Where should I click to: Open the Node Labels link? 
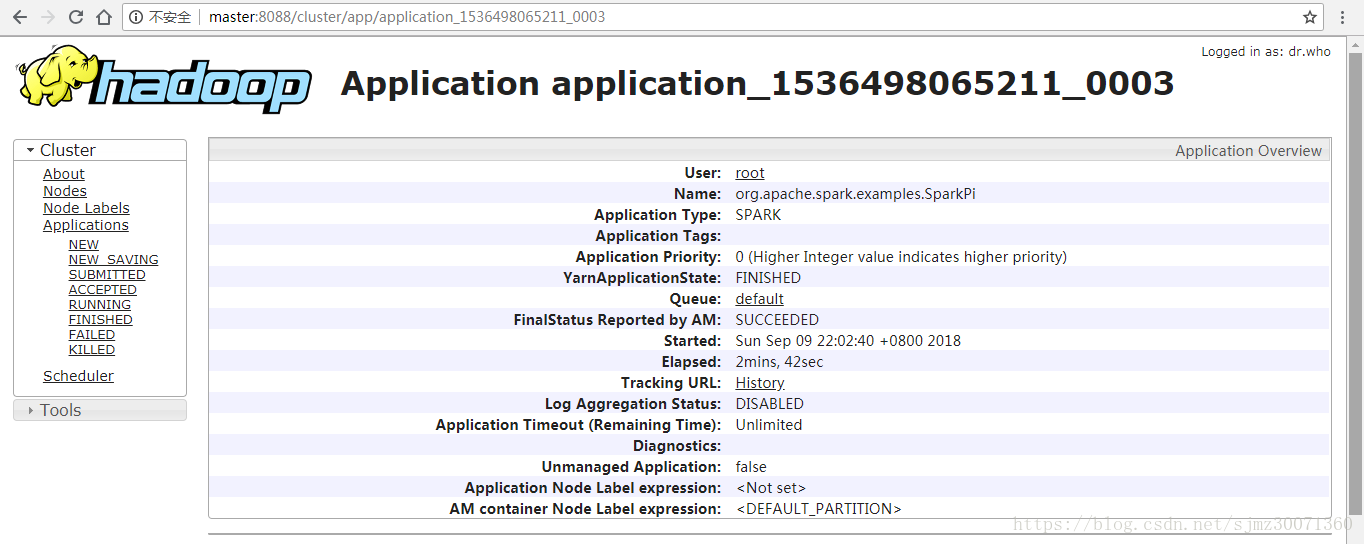(x=86, y=208)
